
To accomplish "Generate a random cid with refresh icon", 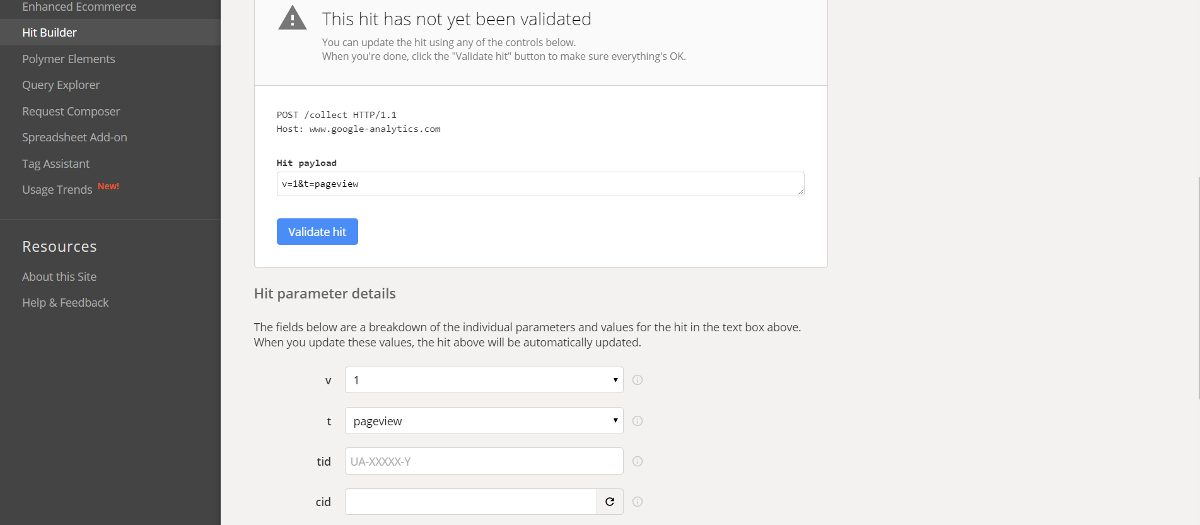I will 610,502.
